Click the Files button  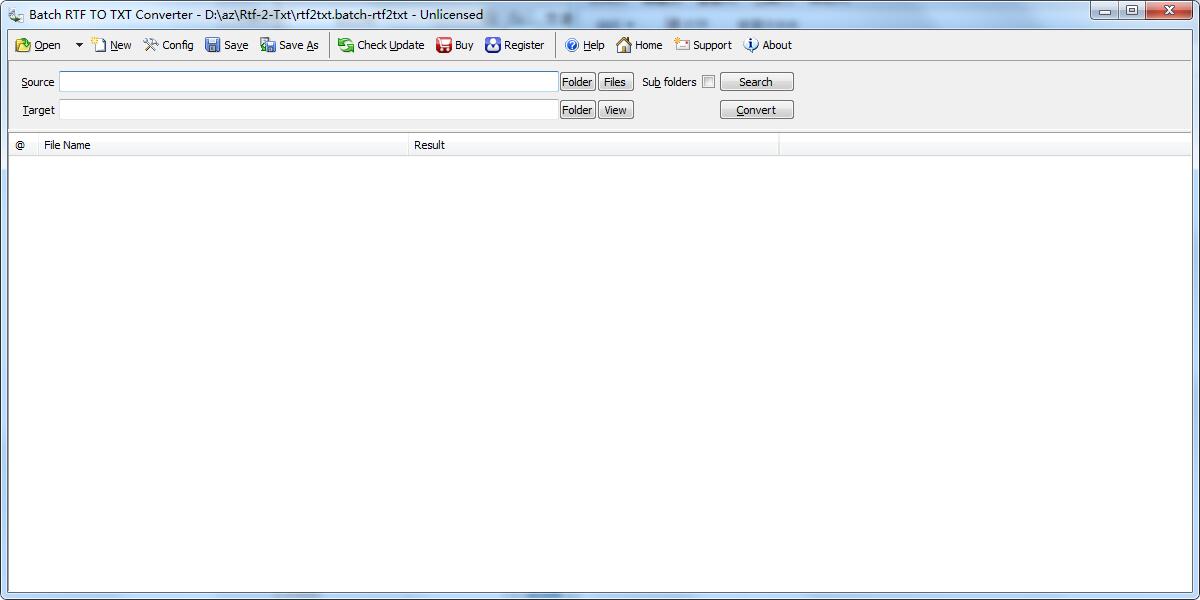(615, 82)
